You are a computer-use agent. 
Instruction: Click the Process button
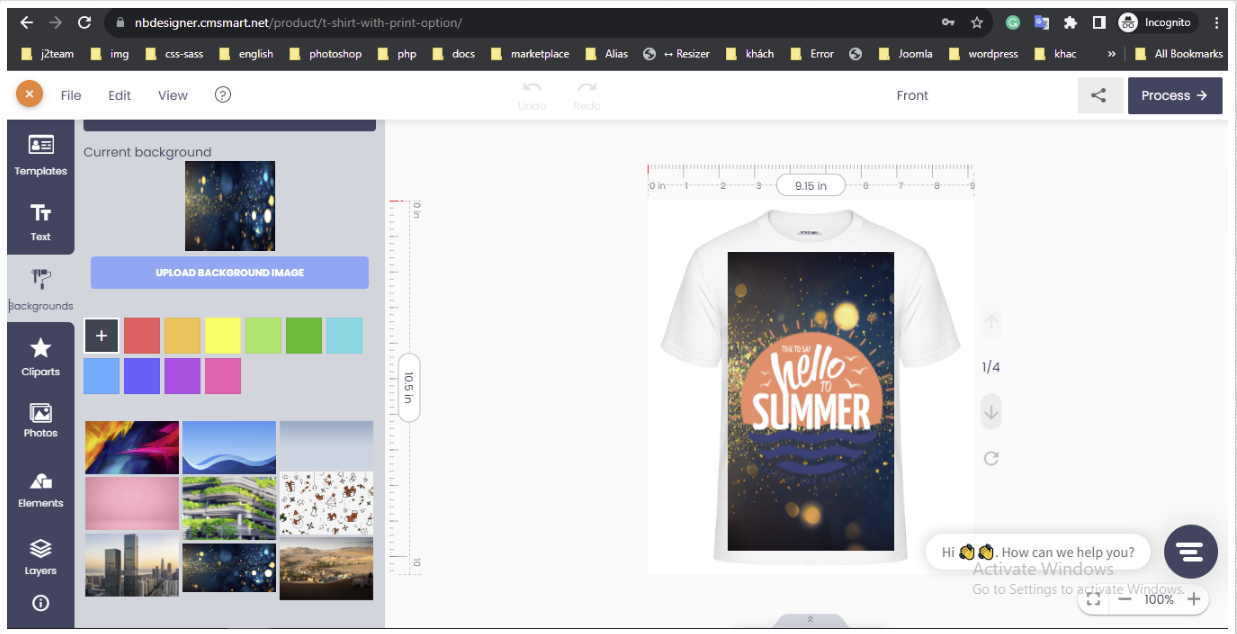click(x=1175, y=95)
